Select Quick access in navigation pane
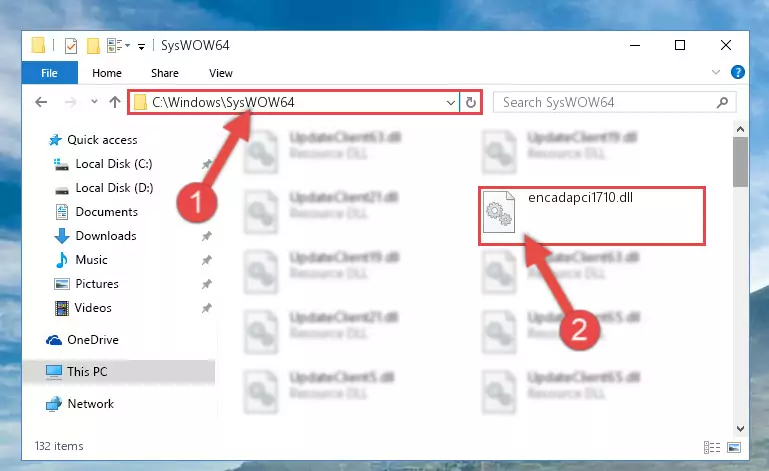This screenshot has height=471, width=769. (102, 140)
